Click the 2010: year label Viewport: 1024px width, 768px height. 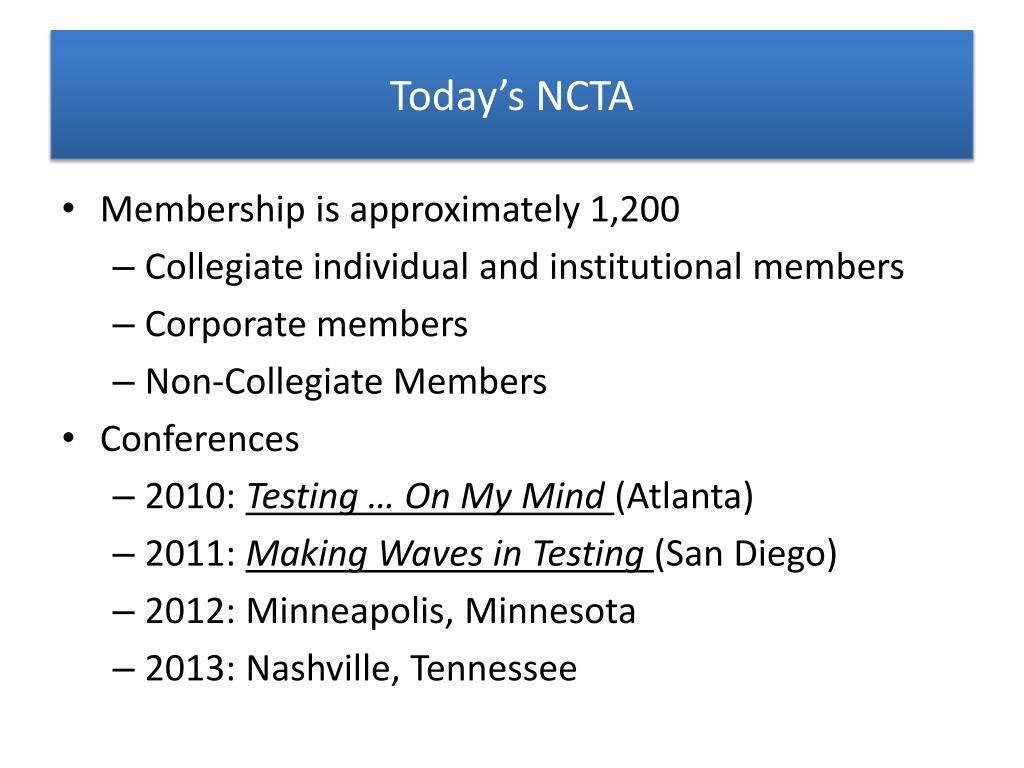coord(190,496)
